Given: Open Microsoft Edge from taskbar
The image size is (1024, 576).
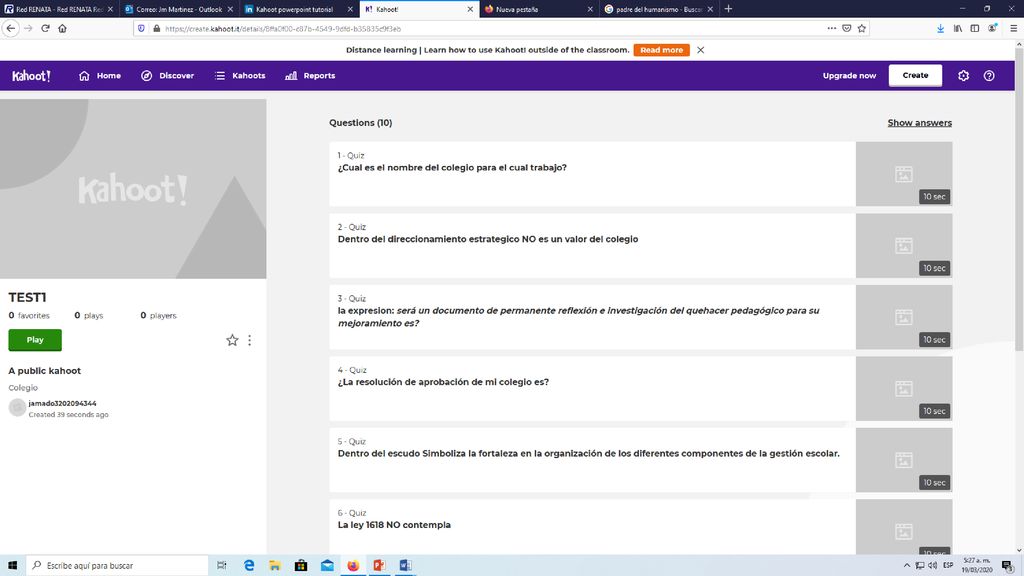Looking at the screenshot, I should tap(249, 565).
